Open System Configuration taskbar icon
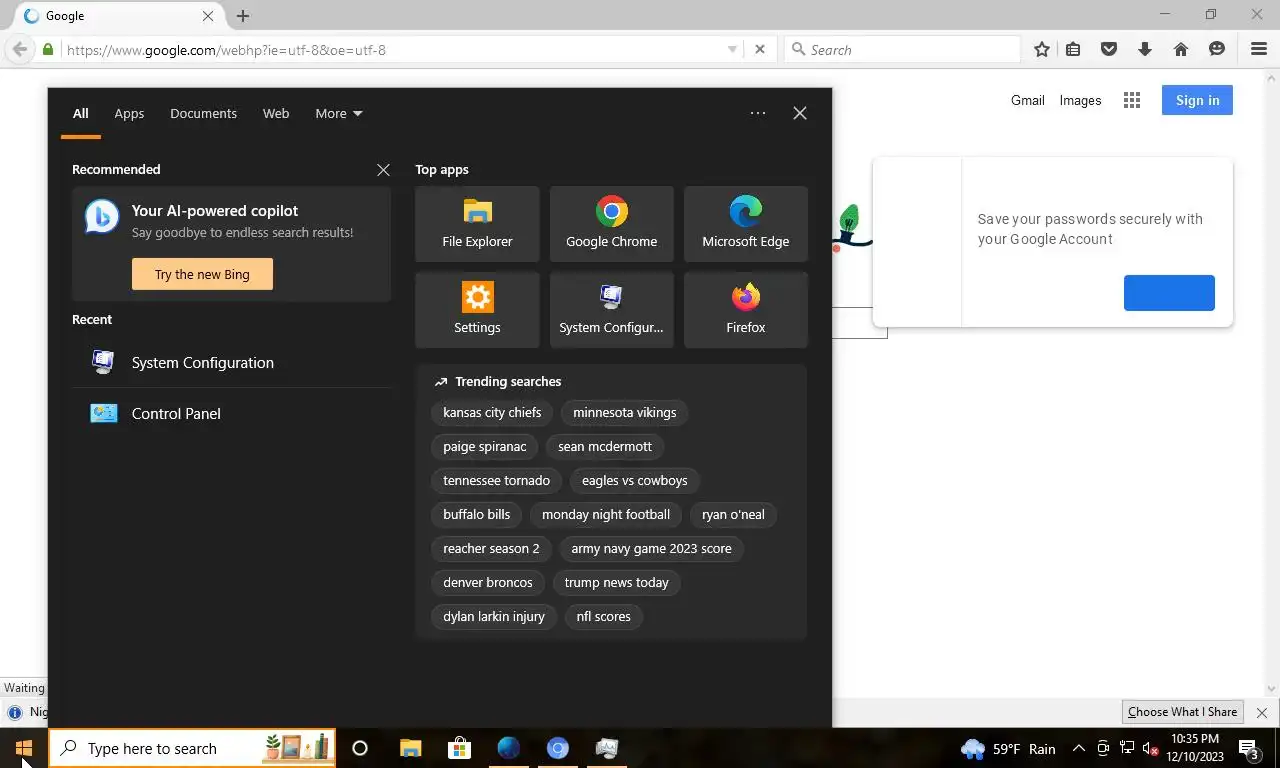The image size is (1280, 768). click(x=606, y=748)
